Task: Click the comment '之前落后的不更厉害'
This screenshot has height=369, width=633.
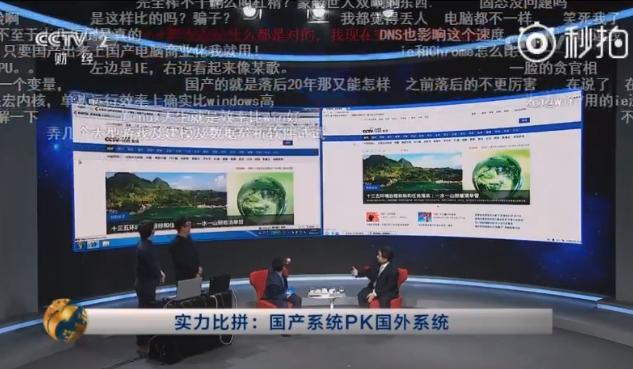Action: 471,84
